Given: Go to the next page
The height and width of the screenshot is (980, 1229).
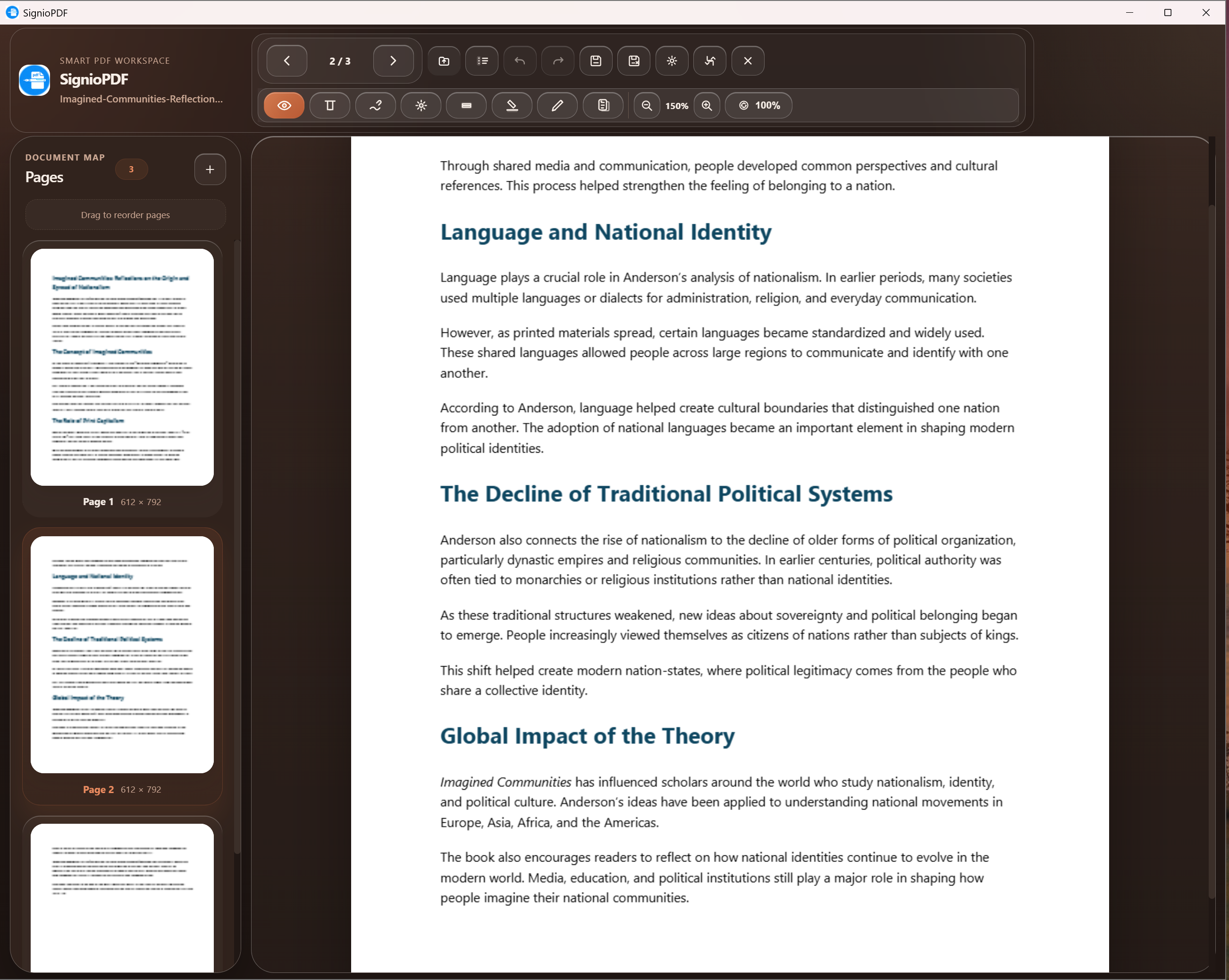Looking at the screenshot, I should [393, 61].
